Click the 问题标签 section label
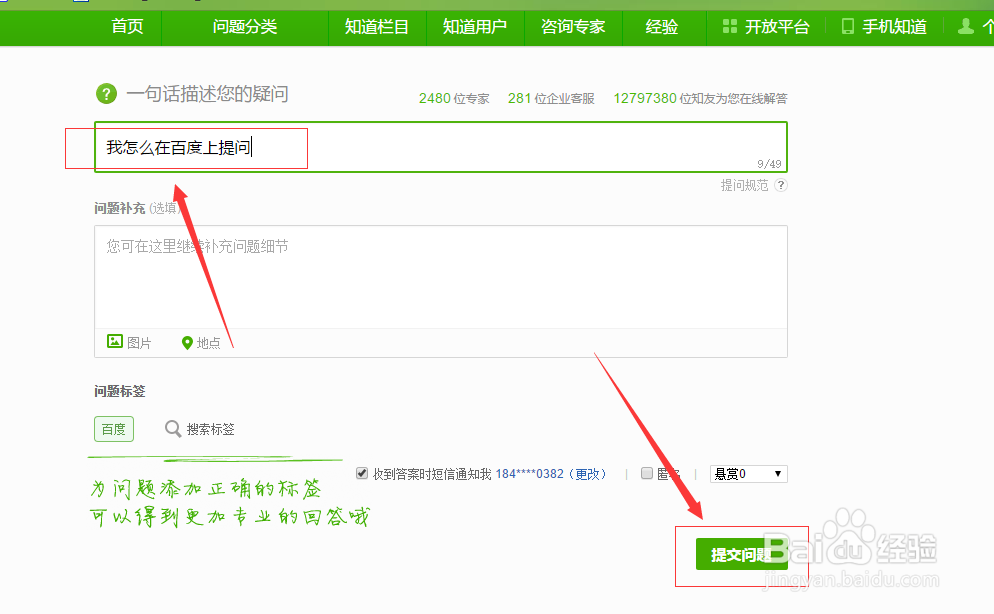Screen dimensions: 994x614 click(x=120, y=392)
